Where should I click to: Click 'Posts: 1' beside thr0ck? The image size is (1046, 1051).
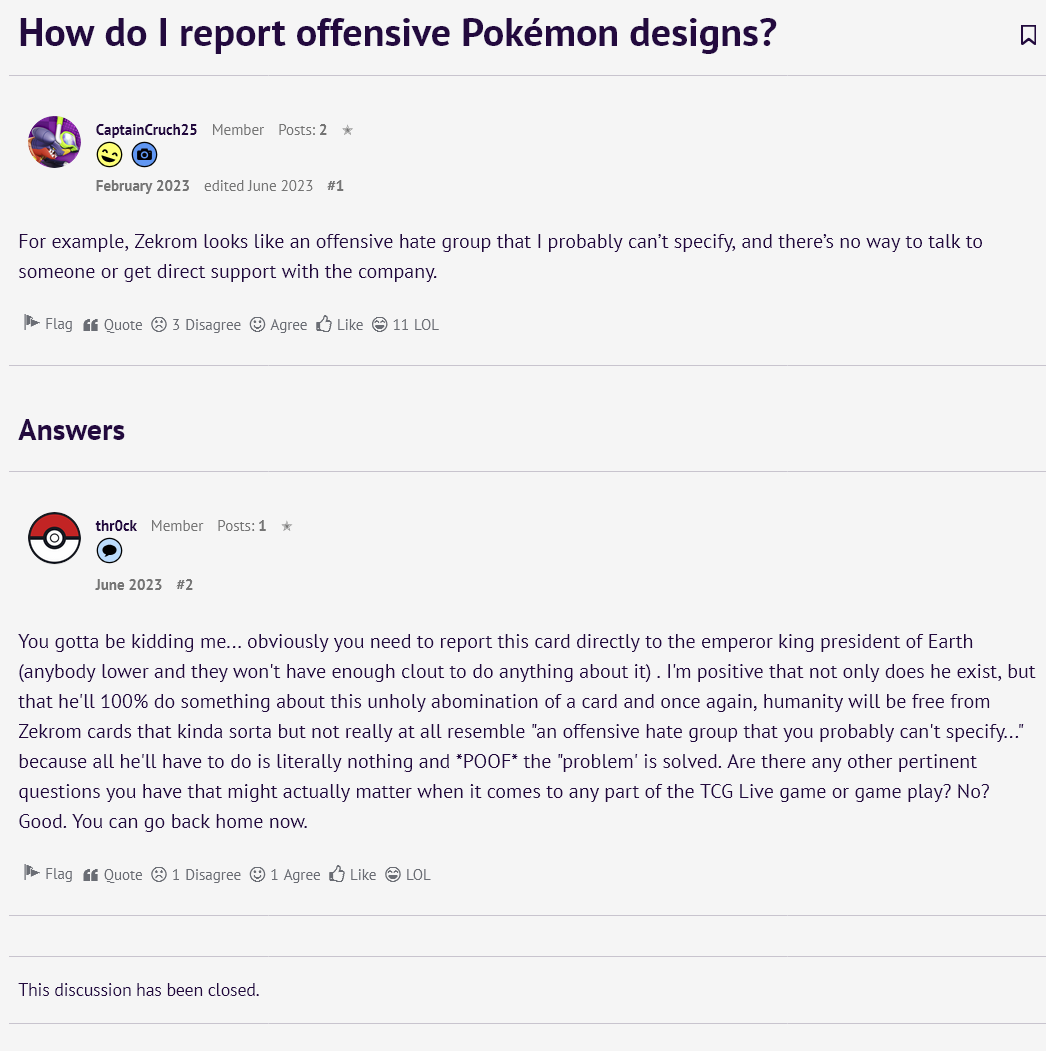coord(241,526)
